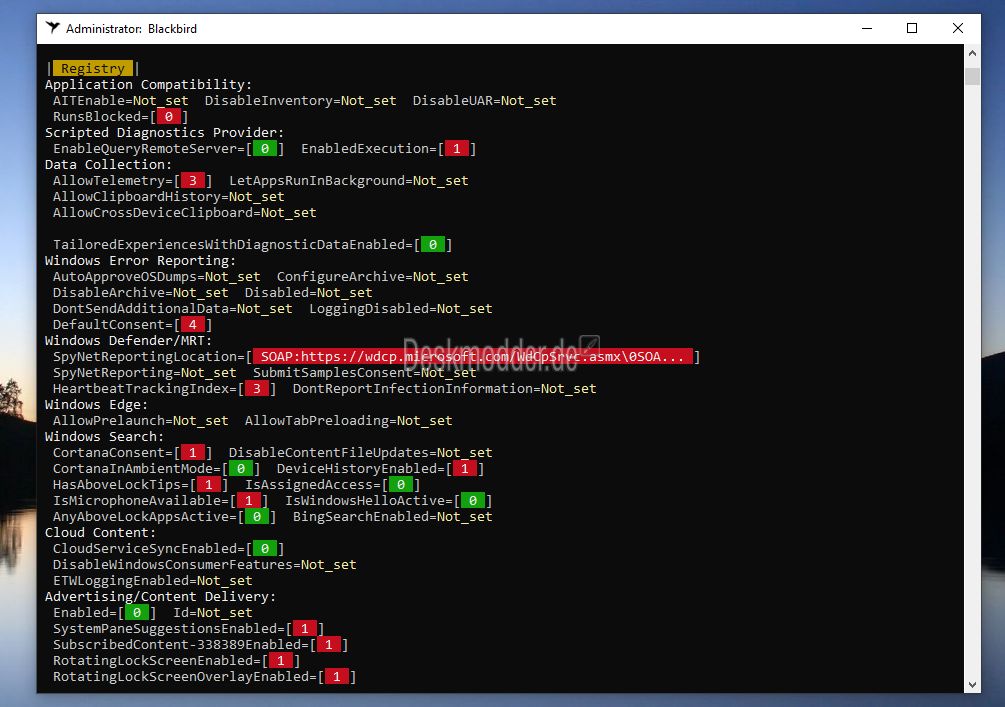Click RotatingLockScreenEnabled red 1 value
Image resolution: width=1005 pixels, height=707 pixels.
281,661
